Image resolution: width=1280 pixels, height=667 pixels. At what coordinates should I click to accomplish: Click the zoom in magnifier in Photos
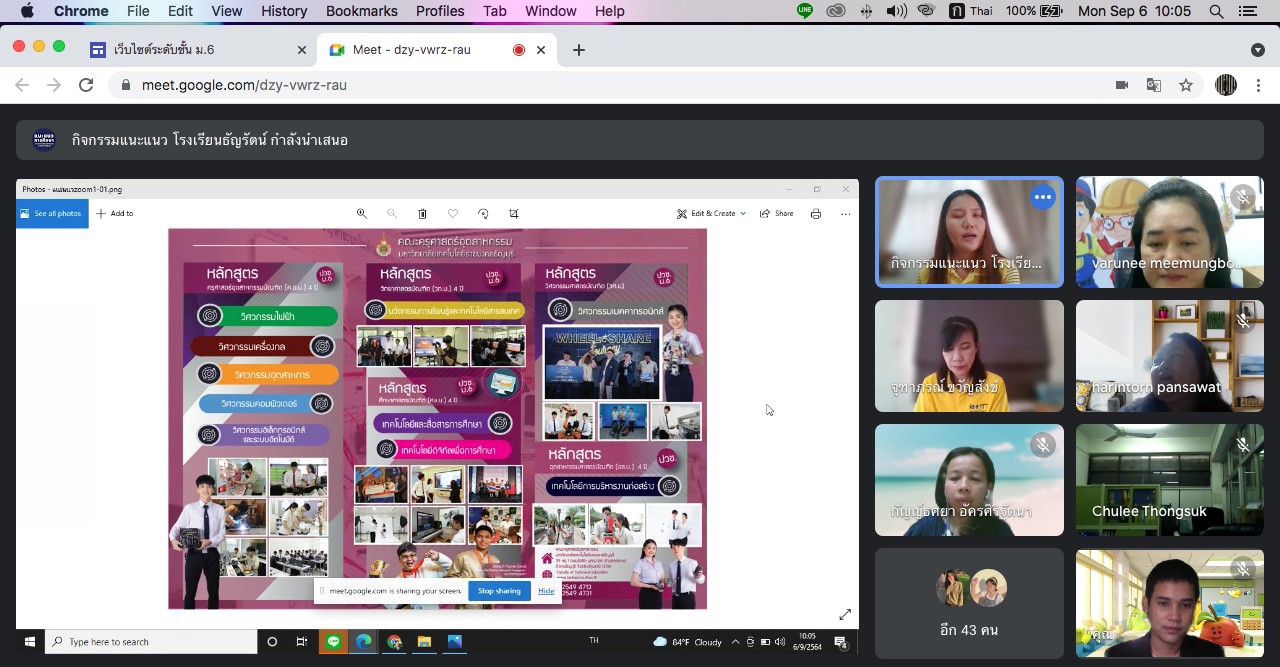click(362, 213)
